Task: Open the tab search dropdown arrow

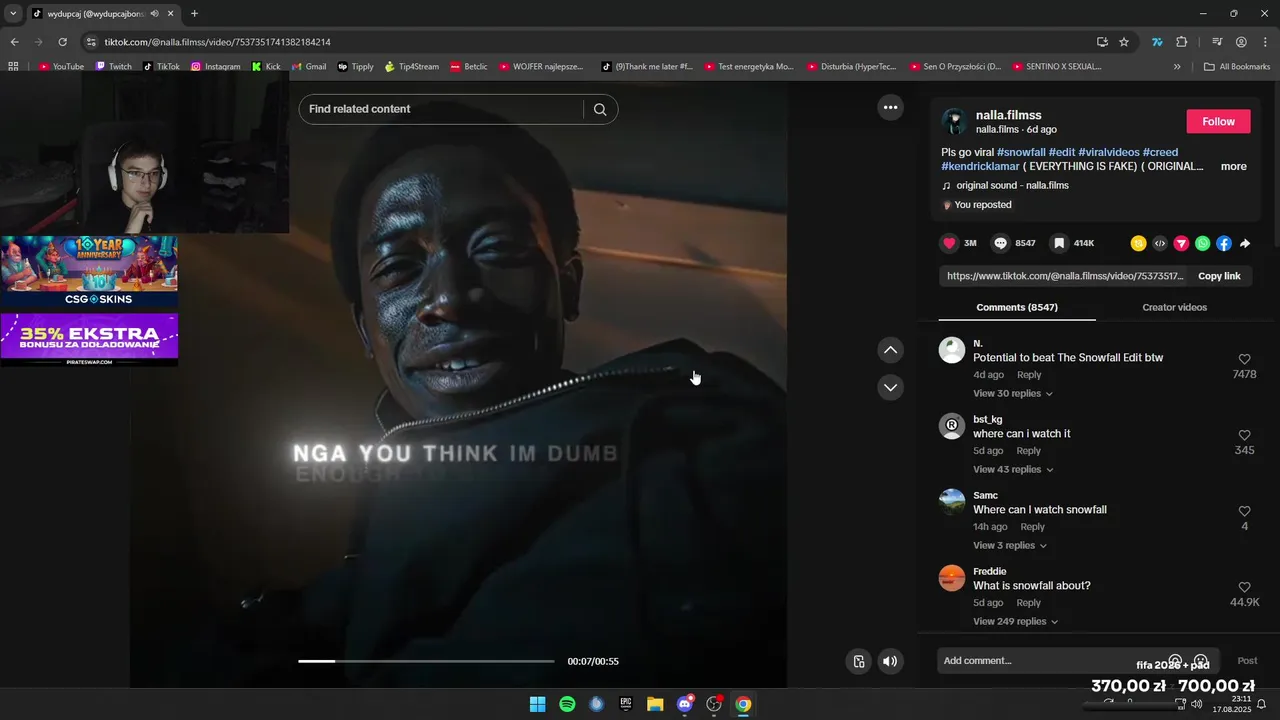Action: click(13, 14)
